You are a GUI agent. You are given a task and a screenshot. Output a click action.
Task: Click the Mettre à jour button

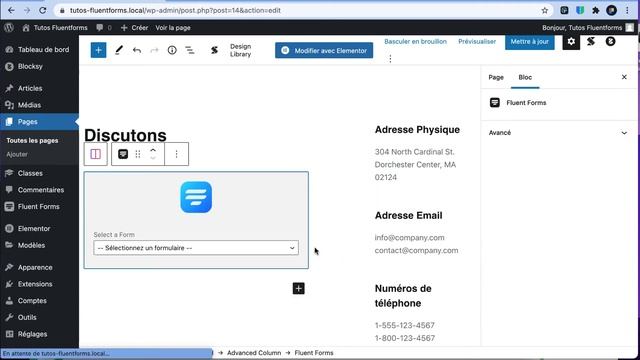529,42
